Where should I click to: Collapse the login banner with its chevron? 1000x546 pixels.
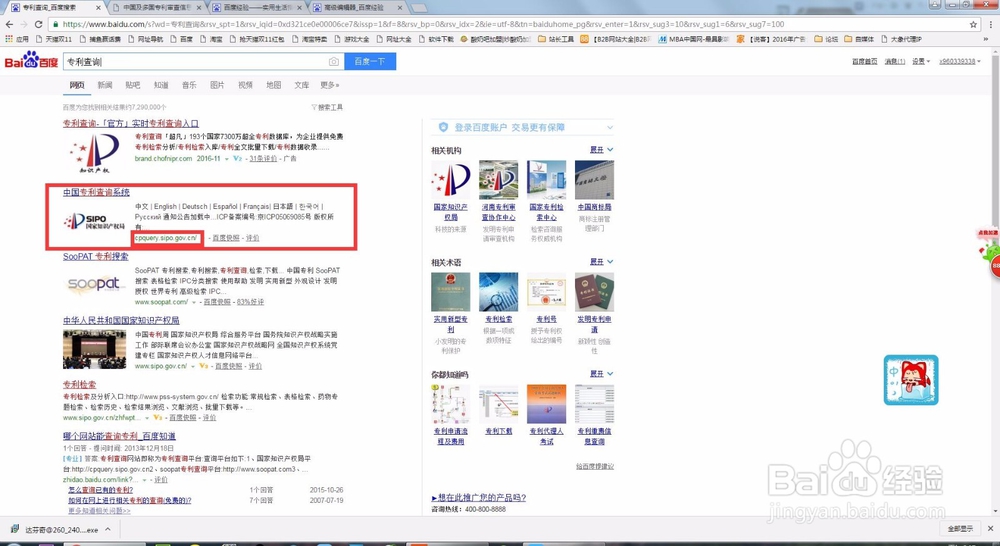[610, 128]
